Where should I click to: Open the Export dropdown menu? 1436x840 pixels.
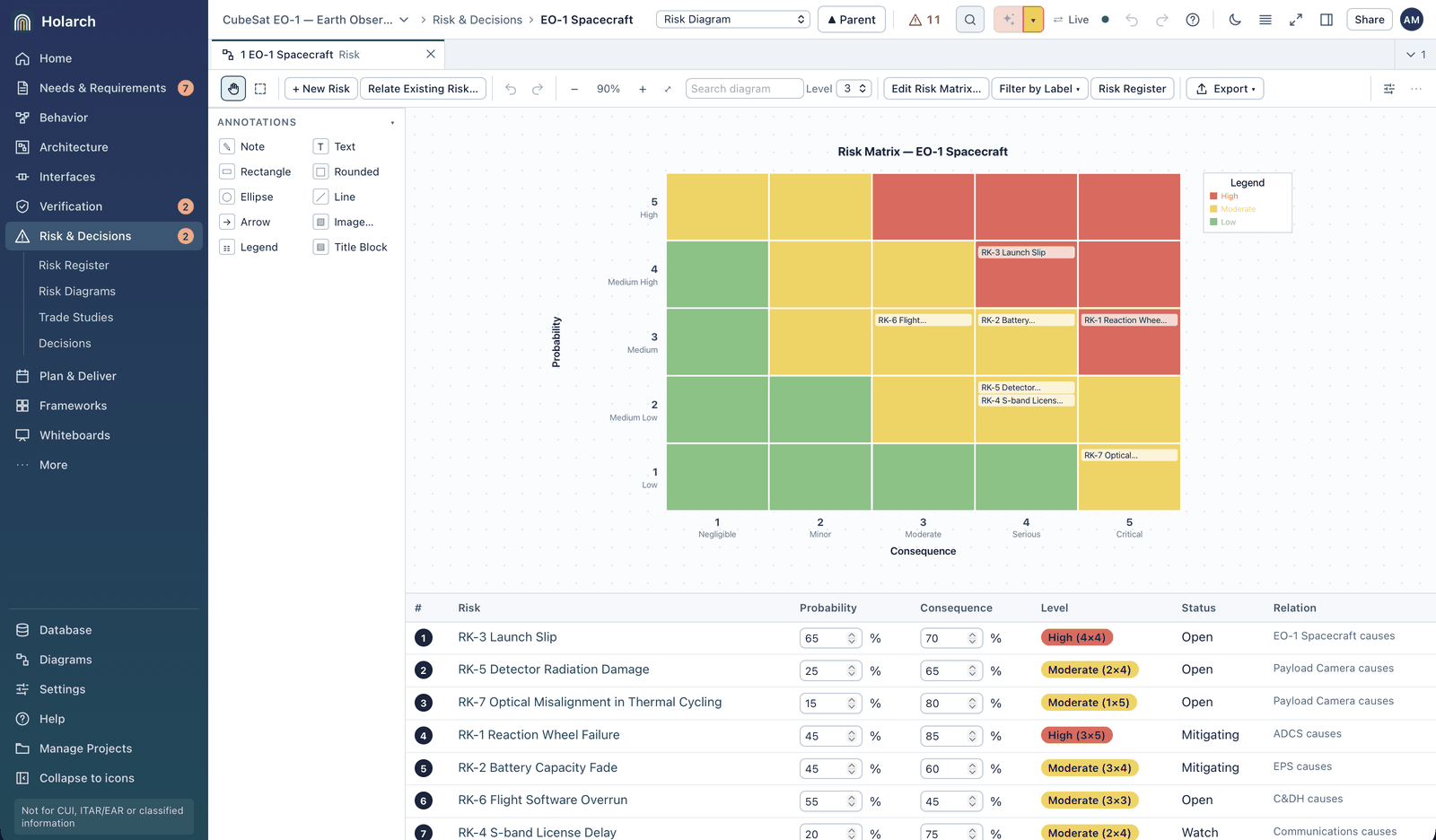[x=1225, y=89]
